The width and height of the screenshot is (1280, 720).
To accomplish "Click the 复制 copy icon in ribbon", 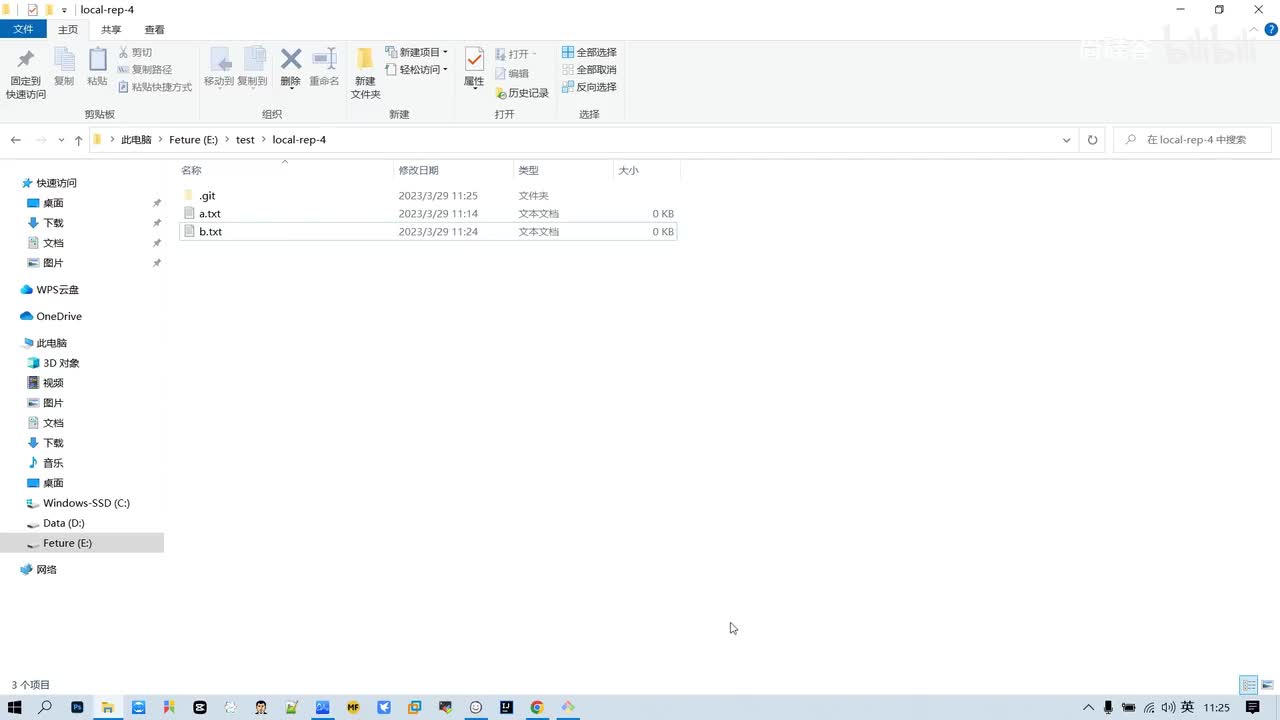I will (x=64, y=60).
